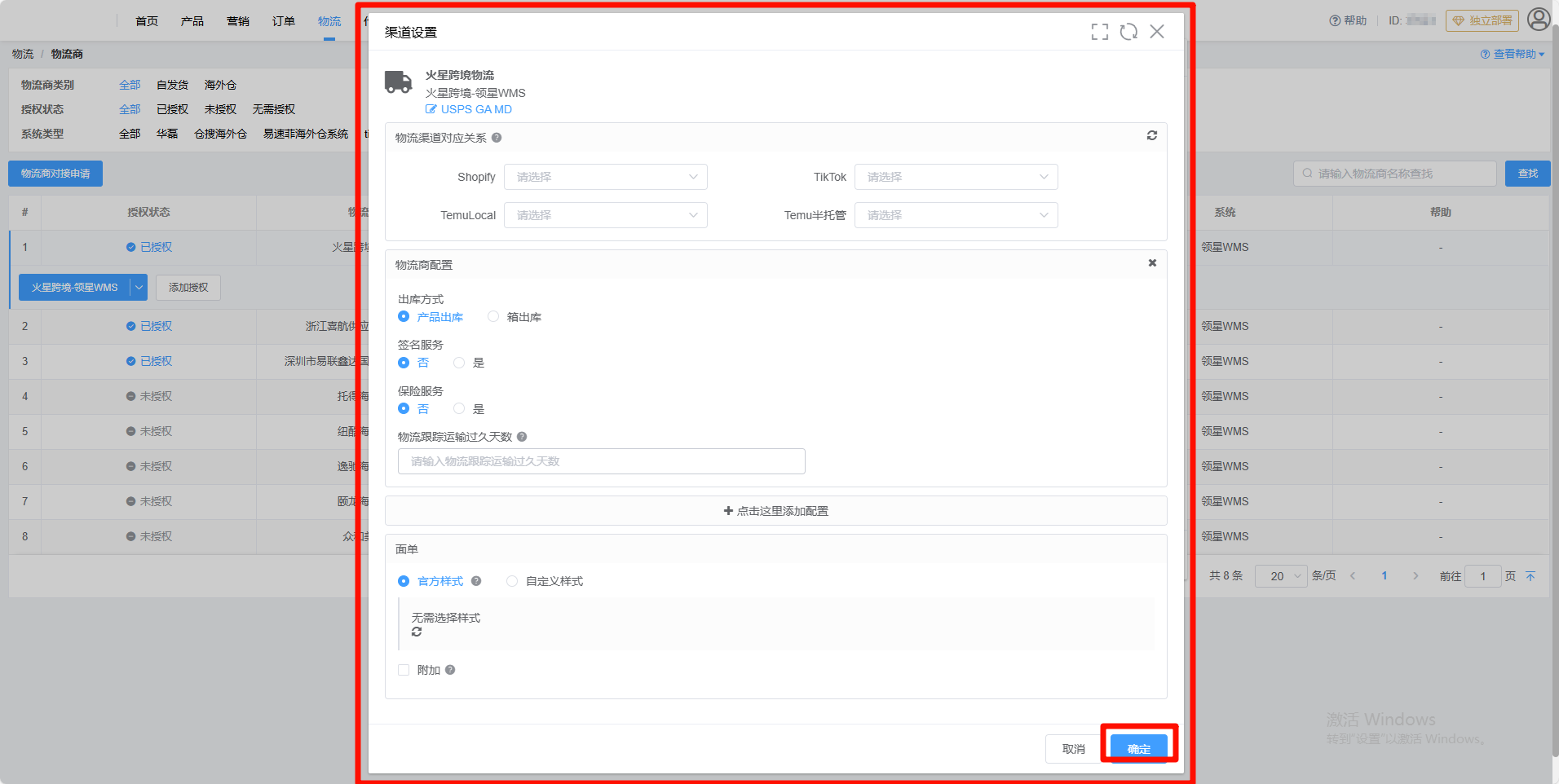
Task: Click 物流 breadcrumb link
Action: pos(23,54)
